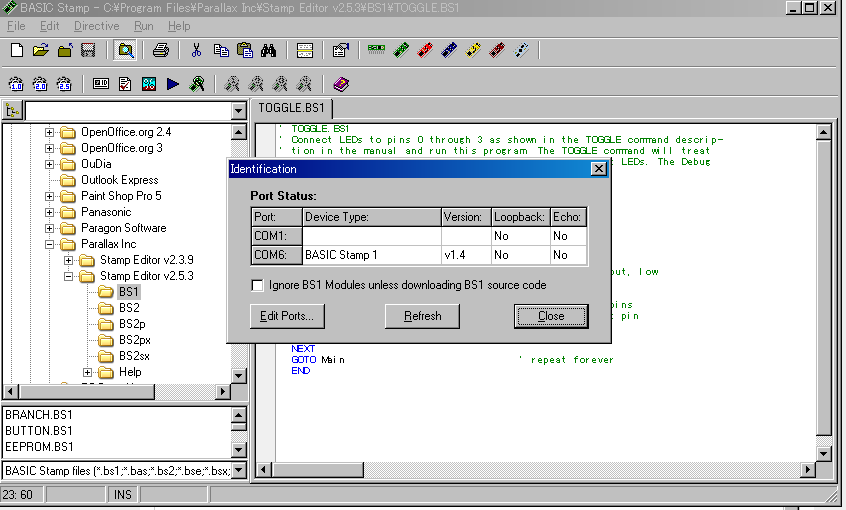Print the file with the printer icon
Screen dimensions: 846x510
(x=160, y=51)
